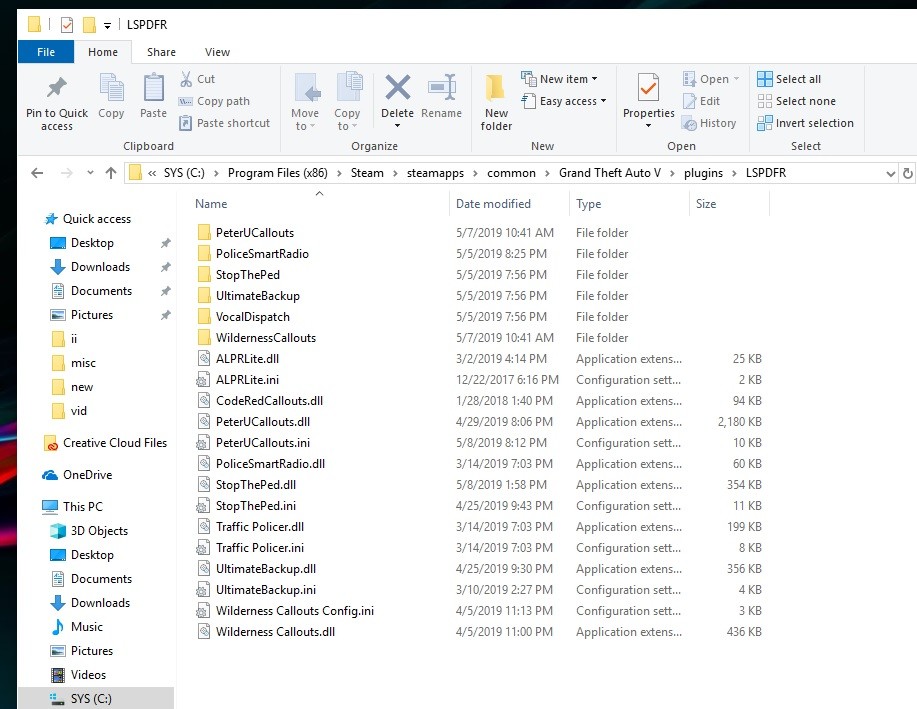Viewport: 917px width, 709px height.
Task: Select the PoliceSmartRadio folder
Action: [262, 254]
